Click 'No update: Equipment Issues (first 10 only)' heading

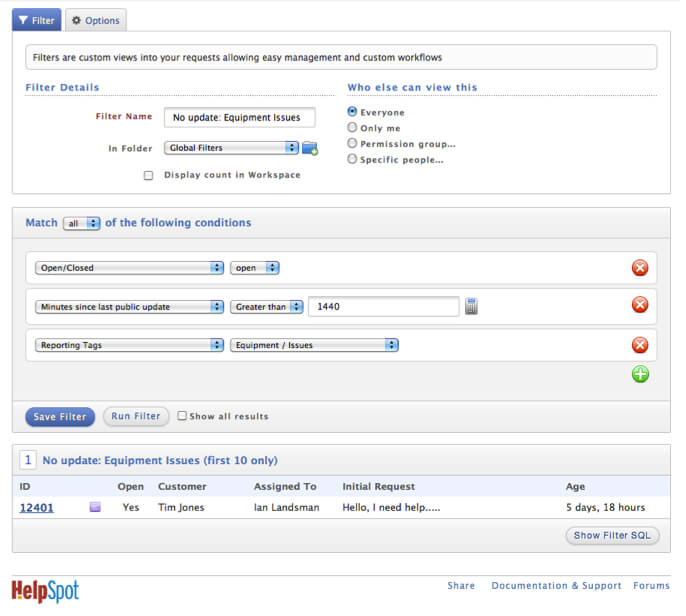(160, 460)
